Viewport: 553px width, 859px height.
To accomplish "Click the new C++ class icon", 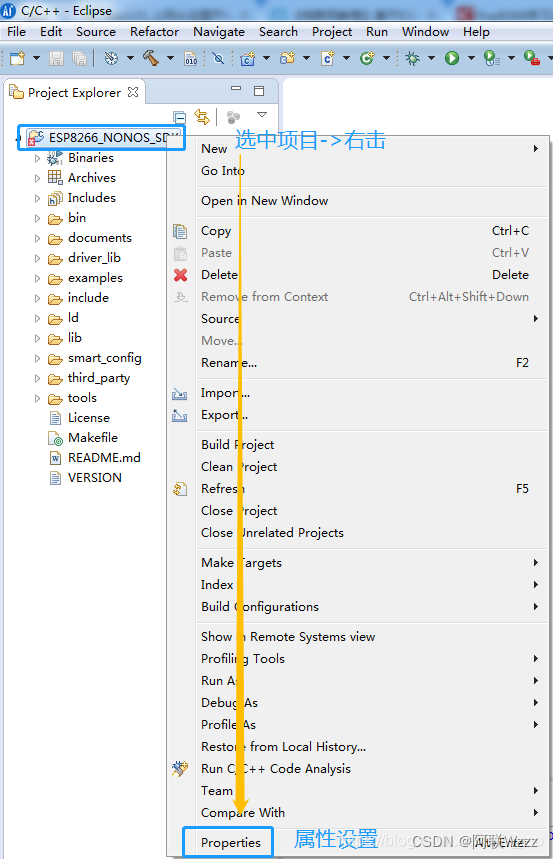I will [x=367, y=58].
